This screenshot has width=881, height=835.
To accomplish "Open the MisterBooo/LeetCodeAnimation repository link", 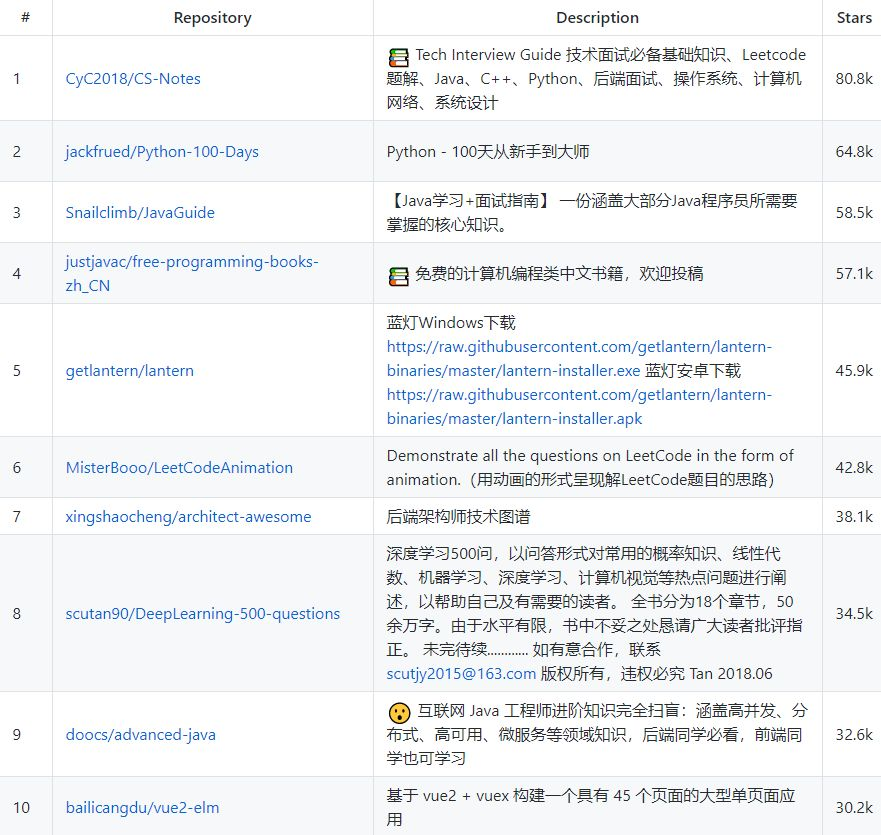I will tap(178, 467).
